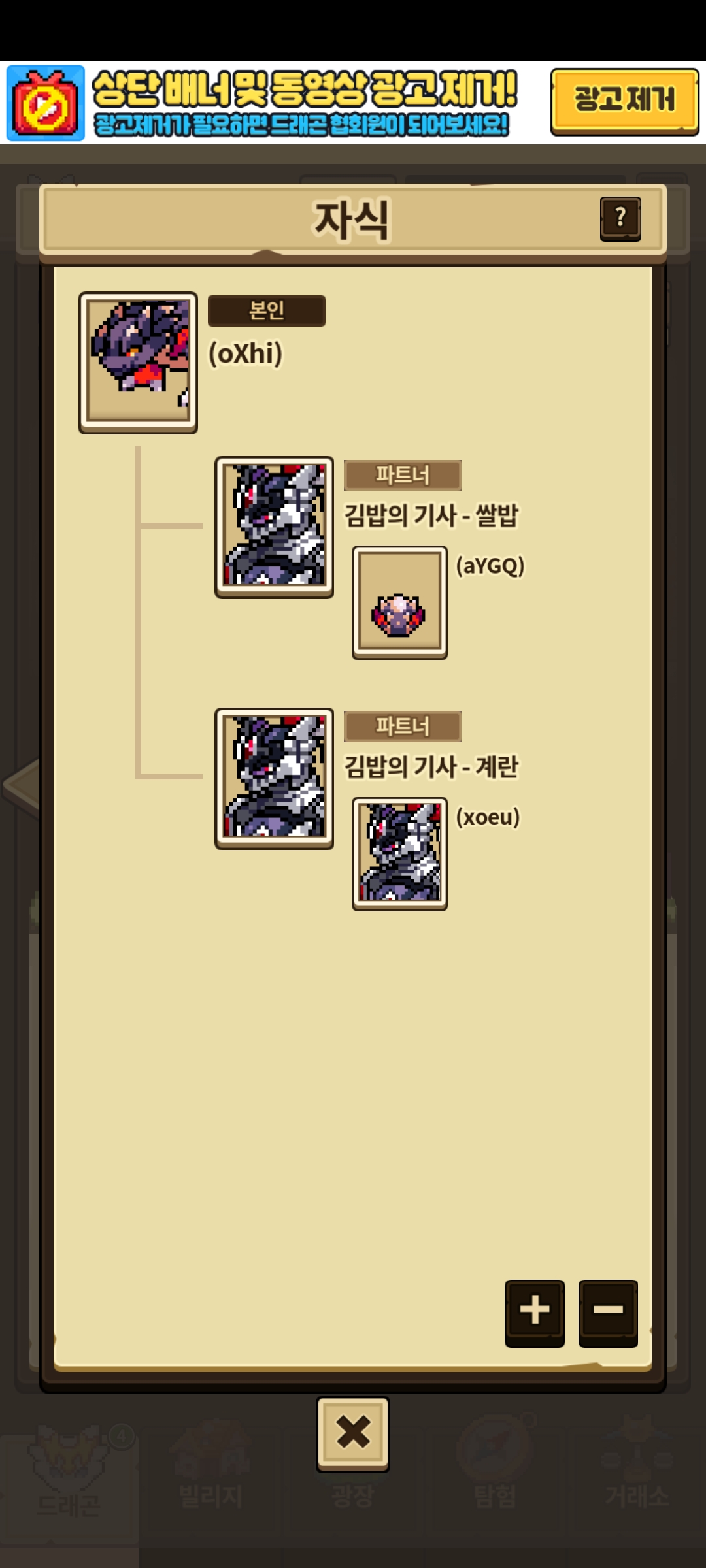Click the left arrow at screen edge
The height and width of the screenshot is (1568, 706).
[x=21, y=786]
